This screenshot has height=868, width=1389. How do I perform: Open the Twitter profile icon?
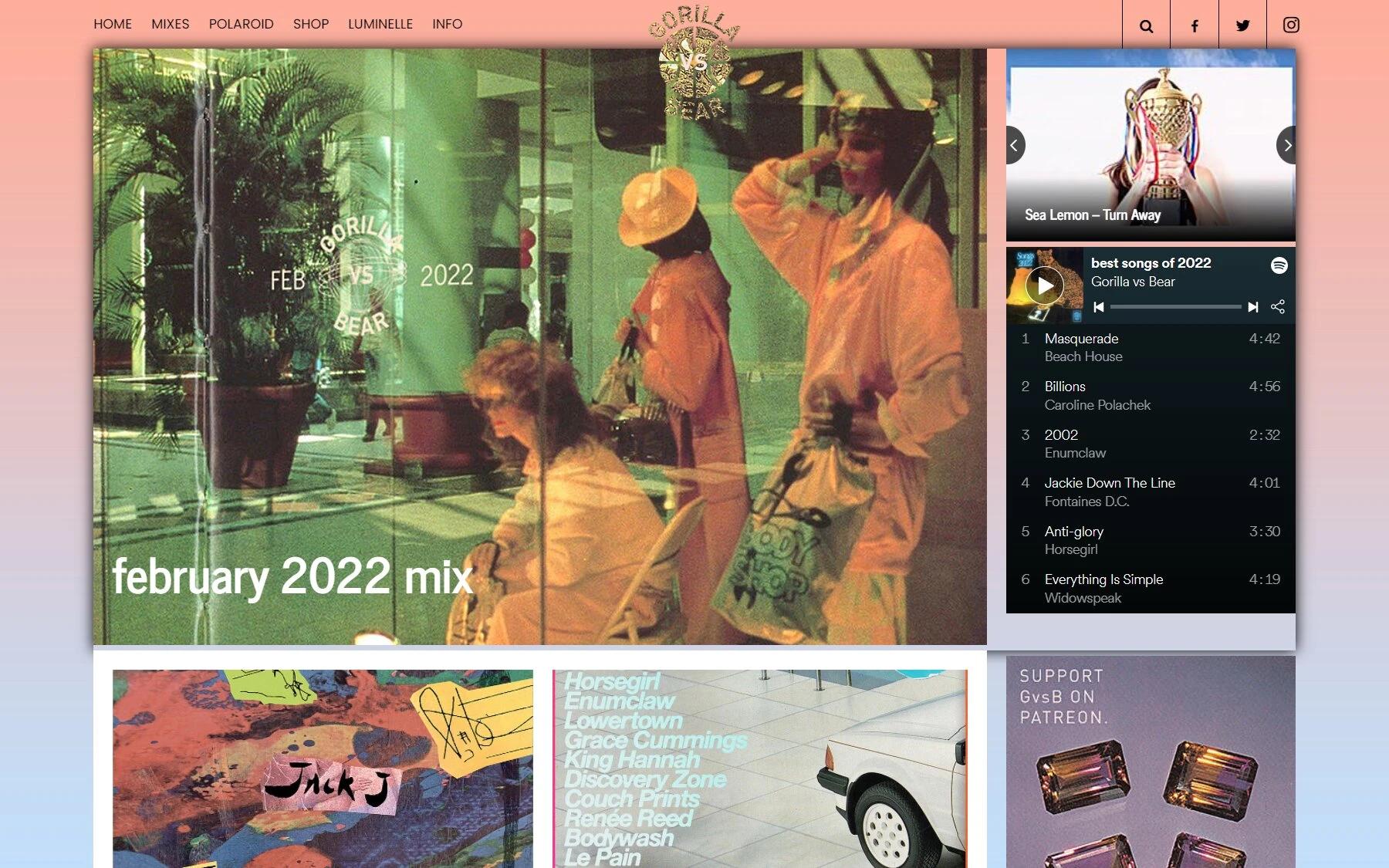pyautogui.click(x=1242, y=25)
